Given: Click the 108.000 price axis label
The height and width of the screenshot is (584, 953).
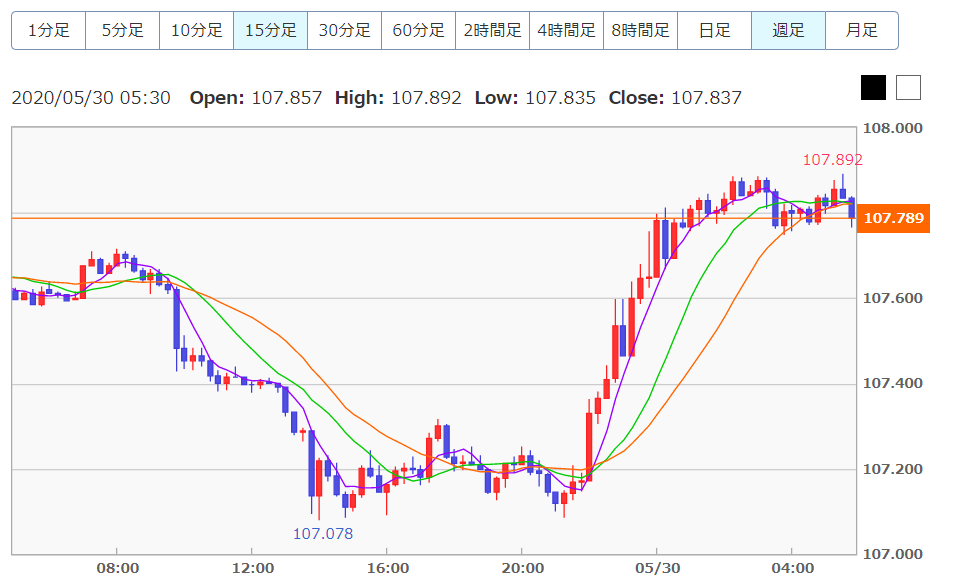Looking at the screenshot, I should [893, 128].
